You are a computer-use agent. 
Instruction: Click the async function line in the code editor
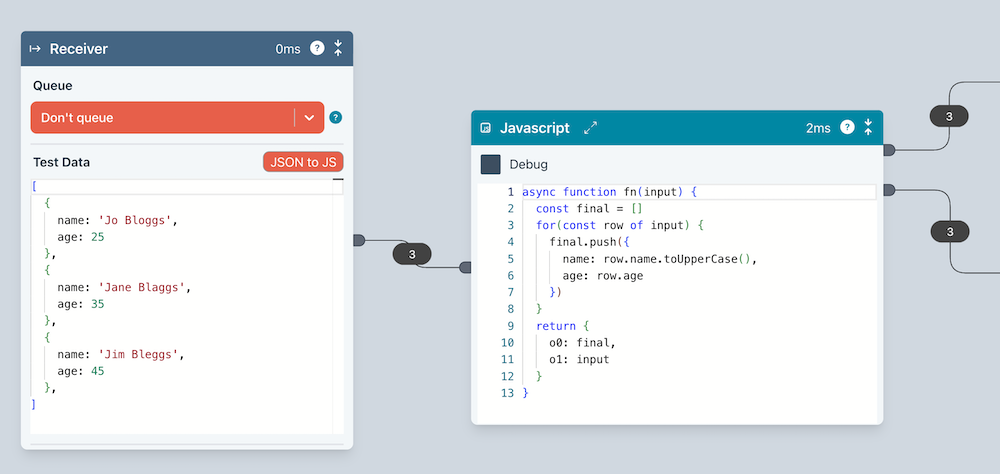[x=610, y=192]
